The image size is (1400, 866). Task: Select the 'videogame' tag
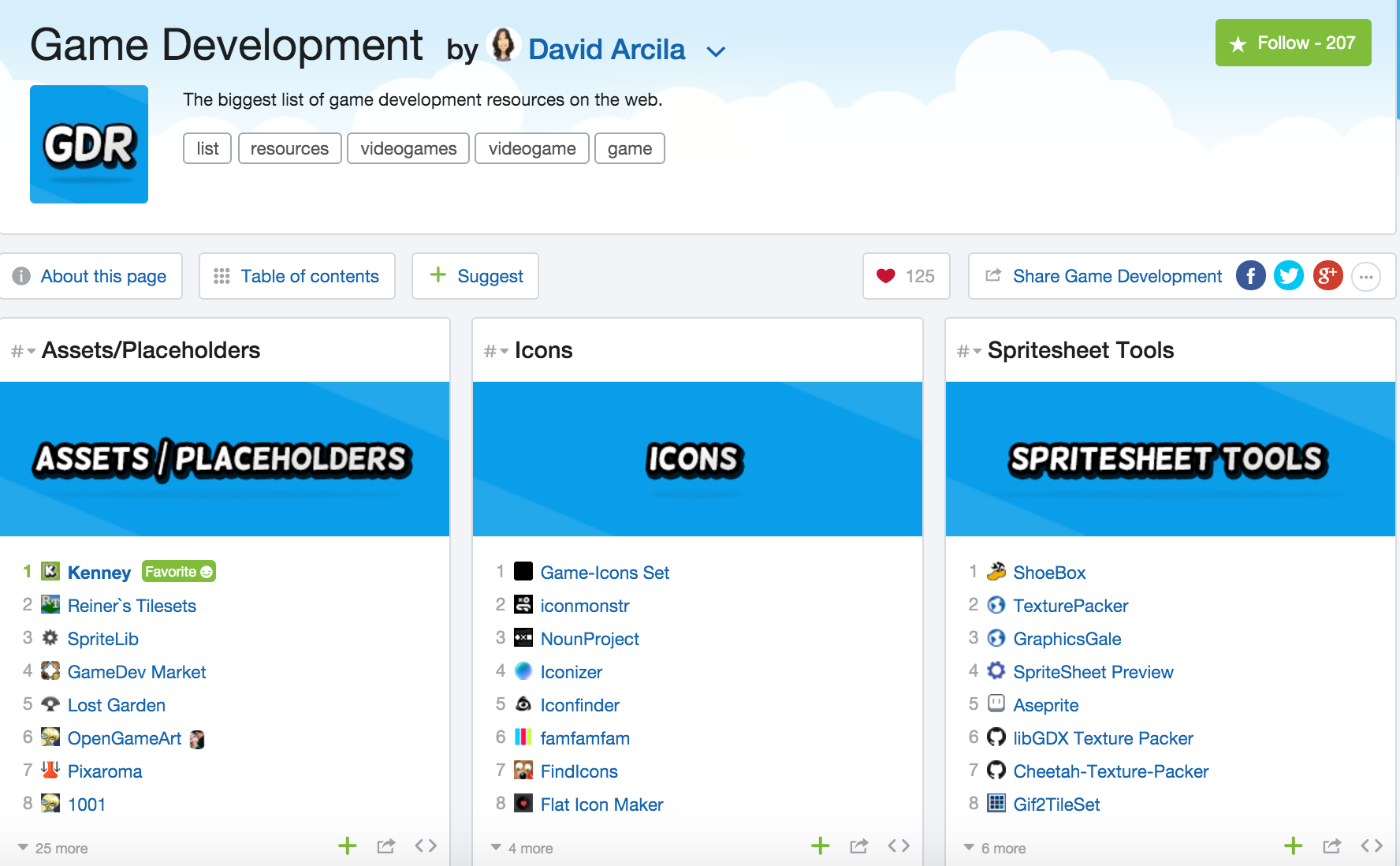pyautogui.click(x=532, y=148)
